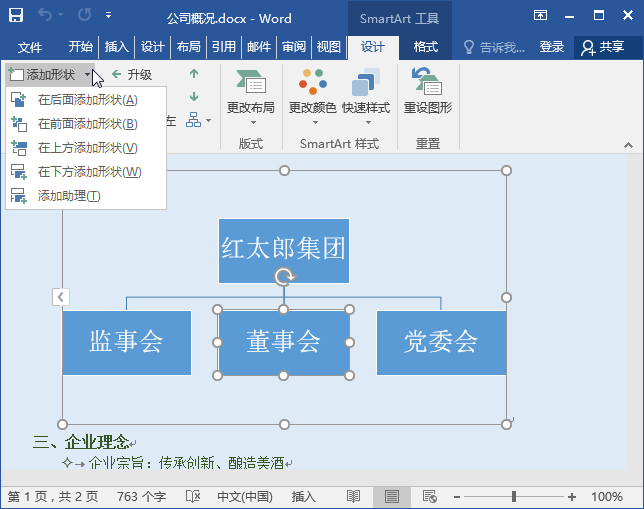
Task: Click the zoom slider handle
Action: pos(513,497)
